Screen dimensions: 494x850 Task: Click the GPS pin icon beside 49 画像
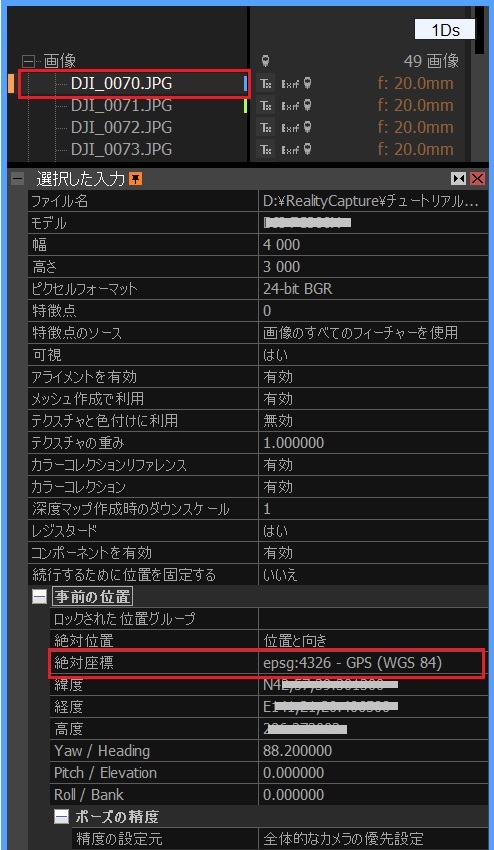pyautogui.click(x=266, y=61)
